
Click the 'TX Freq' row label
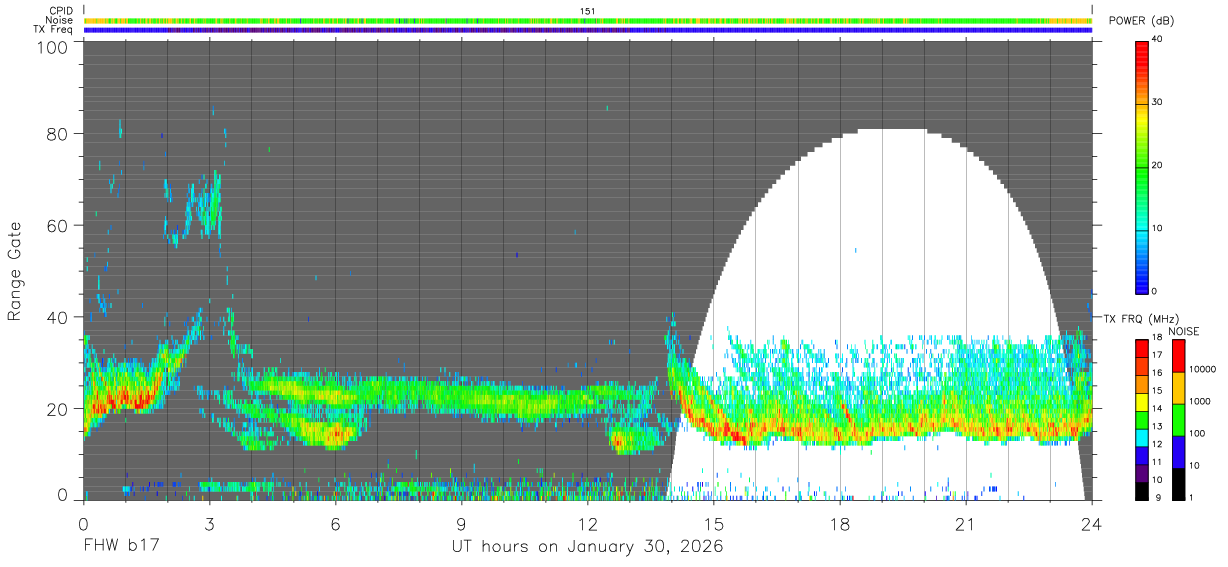[54, 30]
